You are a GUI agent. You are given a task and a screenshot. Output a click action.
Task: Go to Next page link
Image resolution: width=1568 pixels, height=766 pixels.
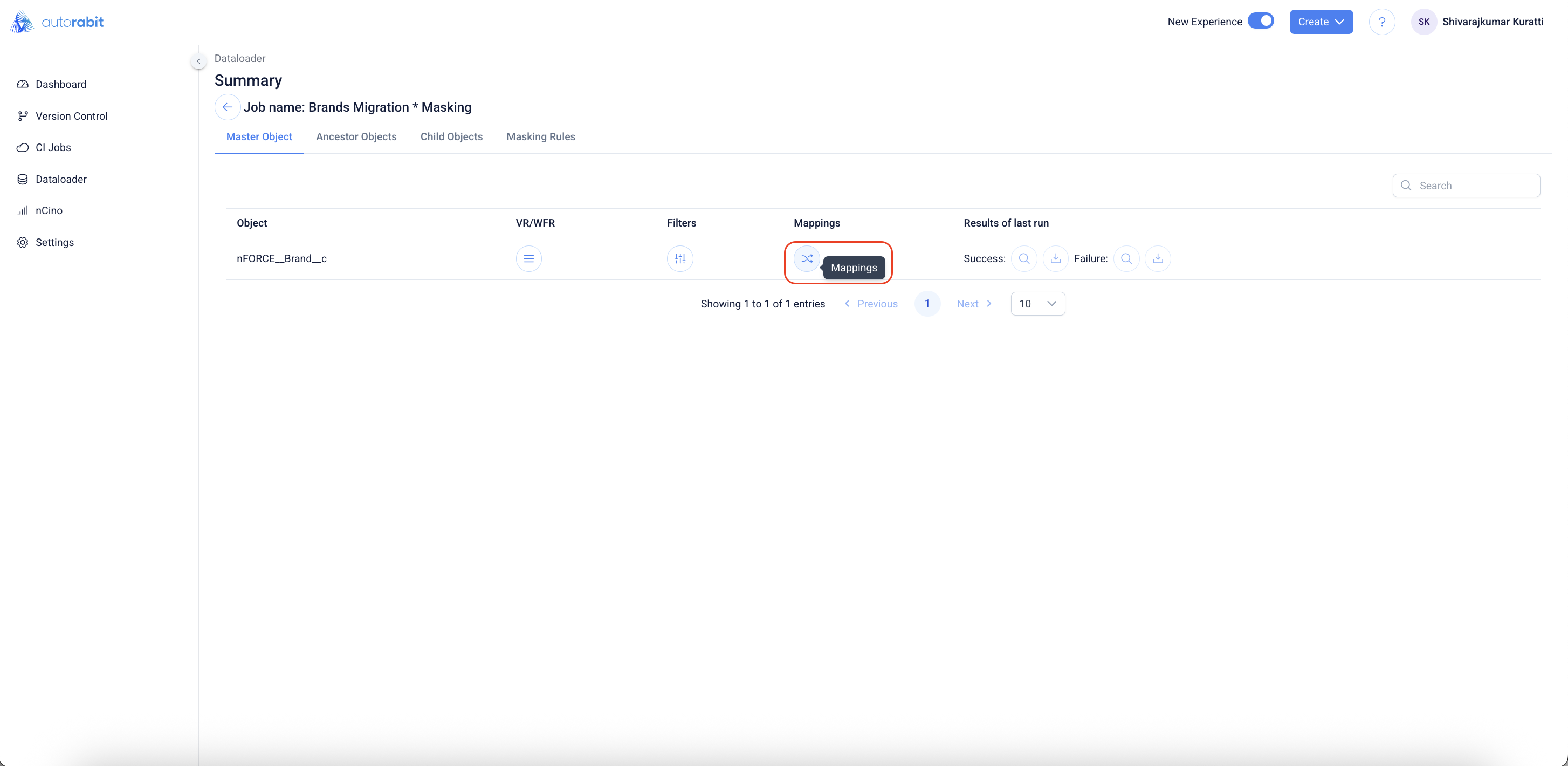click(973, 303)
